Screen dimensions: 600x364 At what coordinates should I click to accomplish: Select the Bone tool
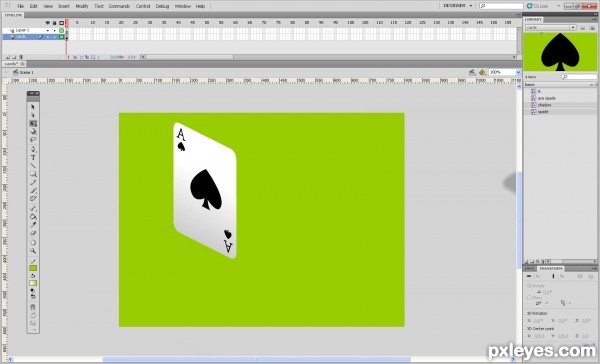click(x=33, y=208)
